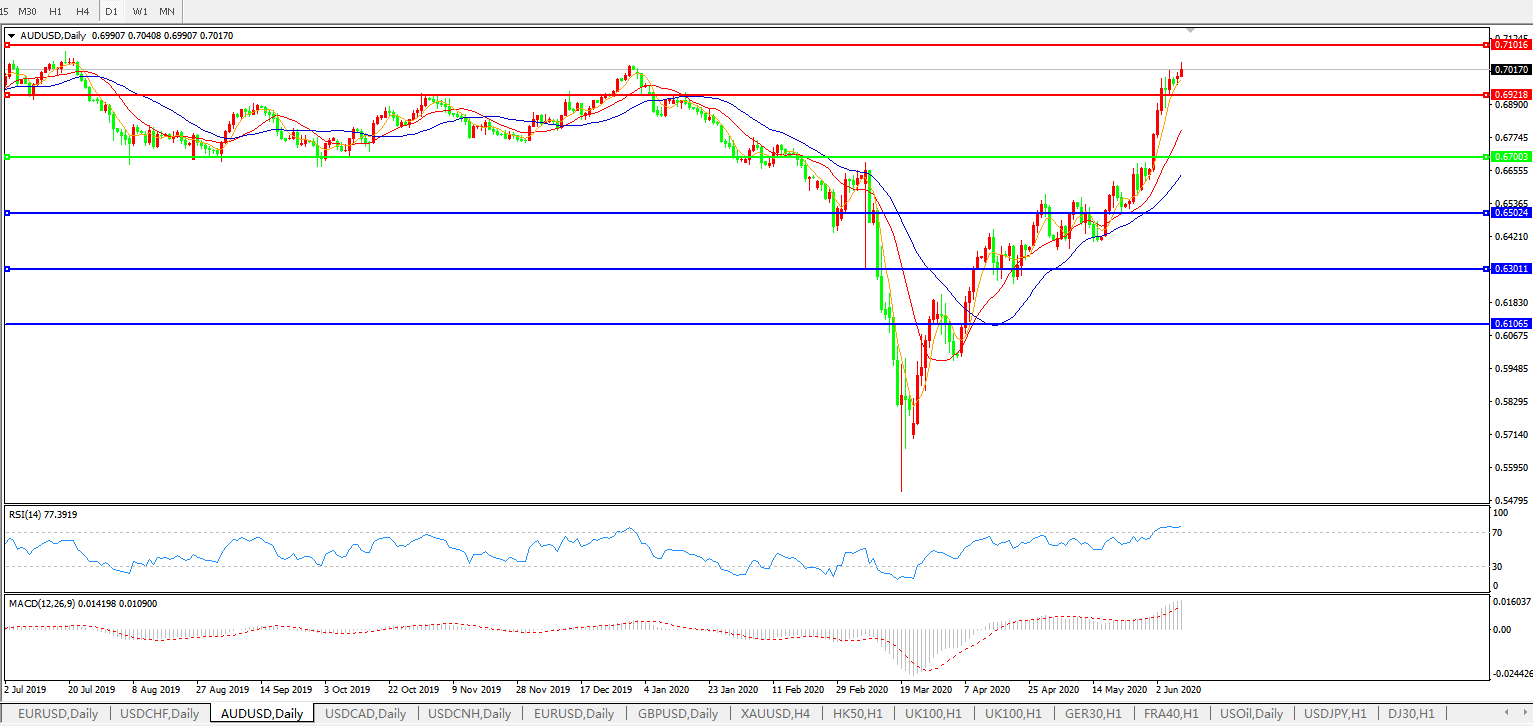Toggle the W1 timeframe button
The image size is (1533, 726).
click(x=140, y=11)
